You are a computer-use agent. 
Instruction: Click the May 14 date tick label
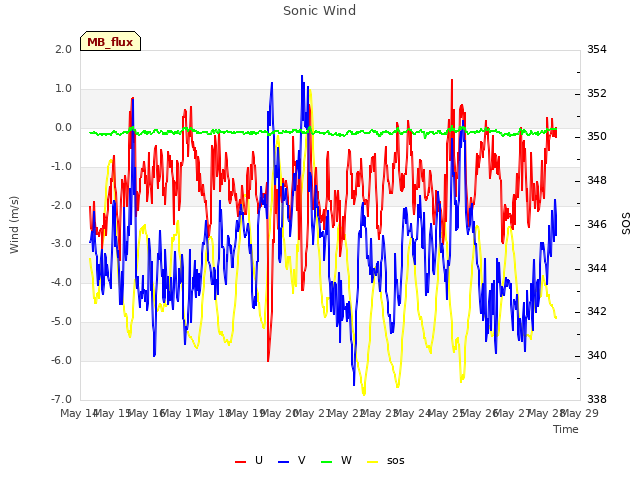[x=79, y=413]
